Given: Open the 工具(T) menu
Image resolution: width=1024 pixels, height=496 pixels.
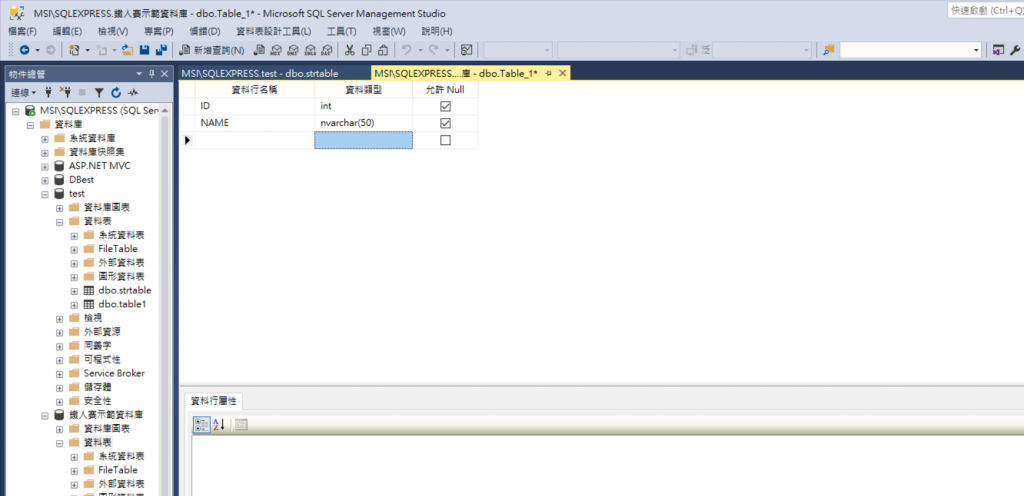Looking at the screenshot, I should [x=342, y=31].
